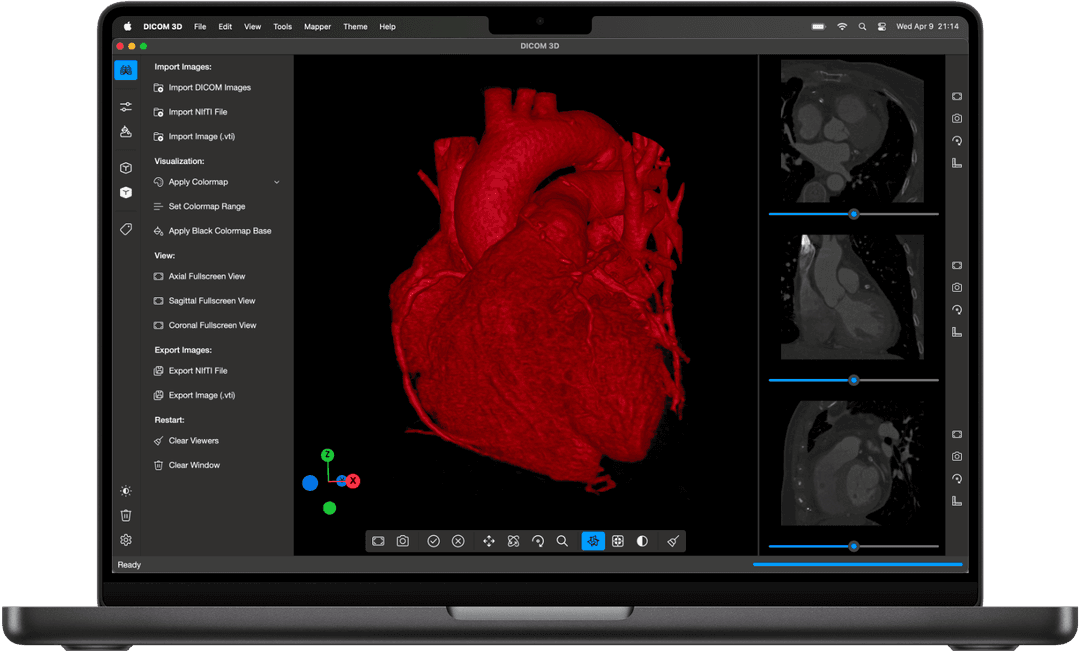Click Export NIfTI File

(198, 371)
